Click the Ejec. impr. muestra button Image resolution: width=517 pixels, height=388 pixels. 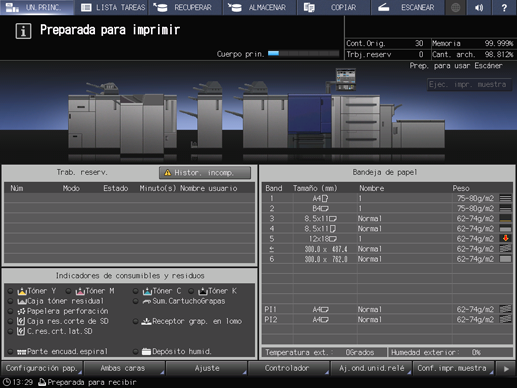point(469,84)
